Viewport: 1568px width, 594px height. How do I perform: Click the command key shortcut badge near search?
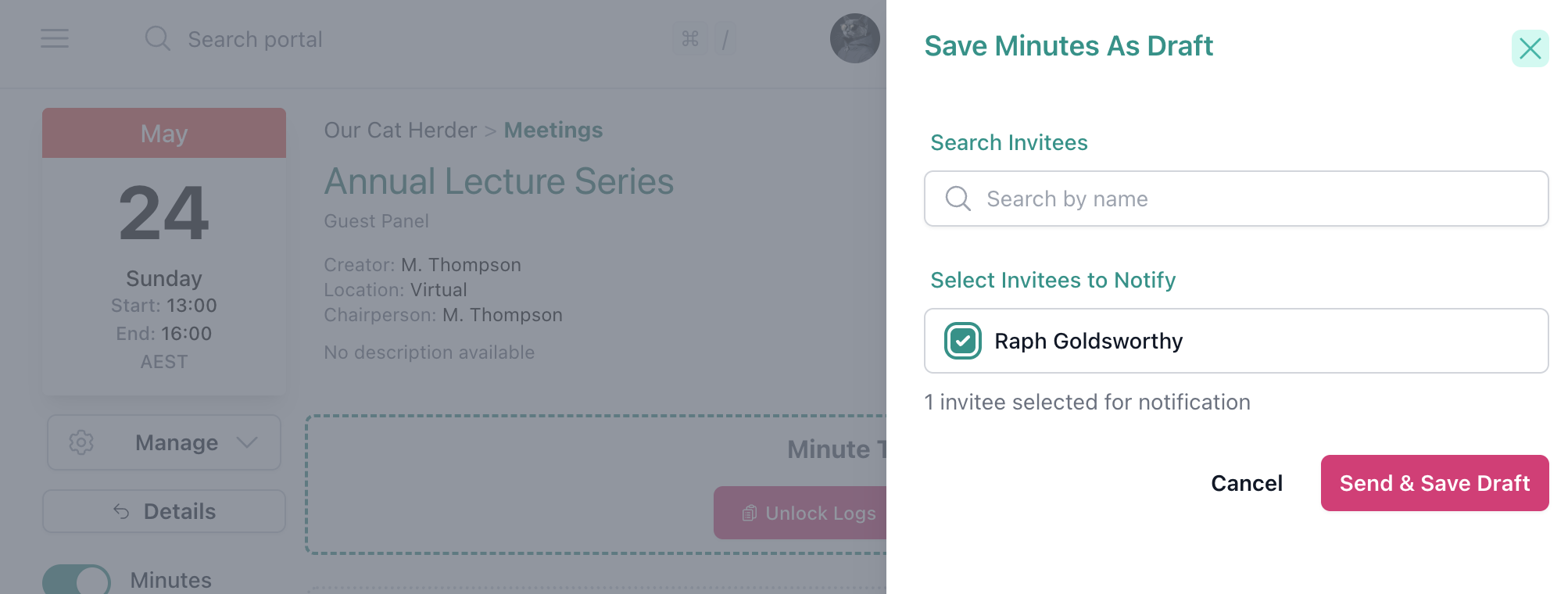690,38
